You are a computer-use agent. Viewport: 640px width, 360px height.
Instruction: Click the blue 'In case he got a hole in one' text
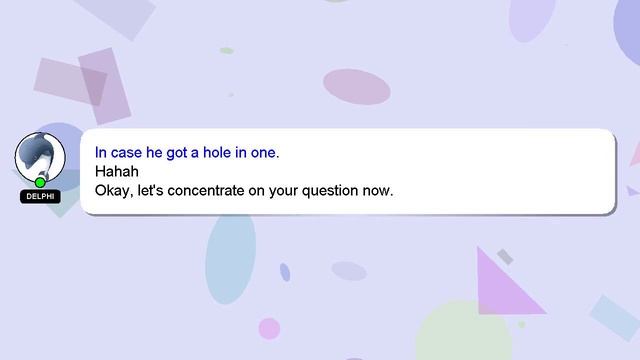coord(187,152)
